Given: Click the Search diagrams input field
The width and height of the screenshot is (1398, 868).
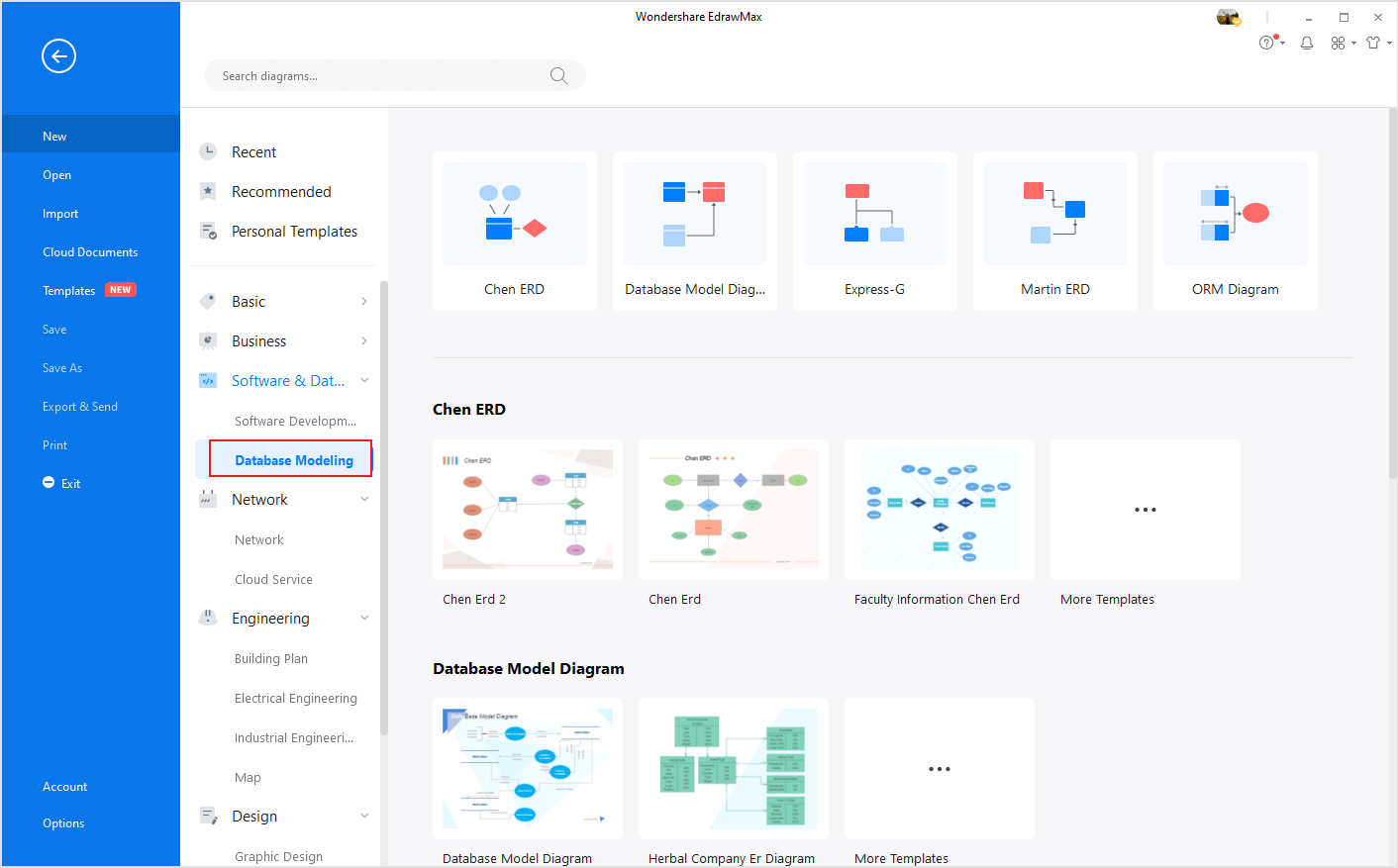Looking at the screenshot, I should [x=394, y=76].
